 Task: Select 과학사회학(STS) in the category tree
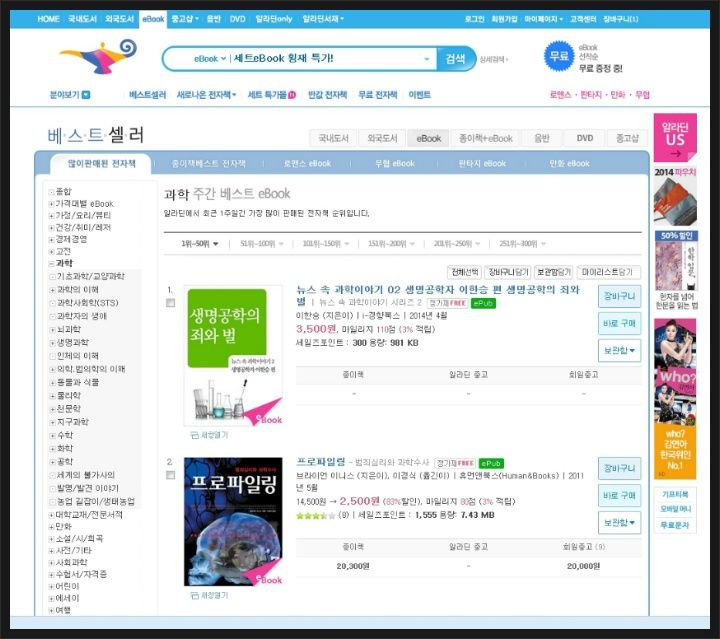(88, 303)
